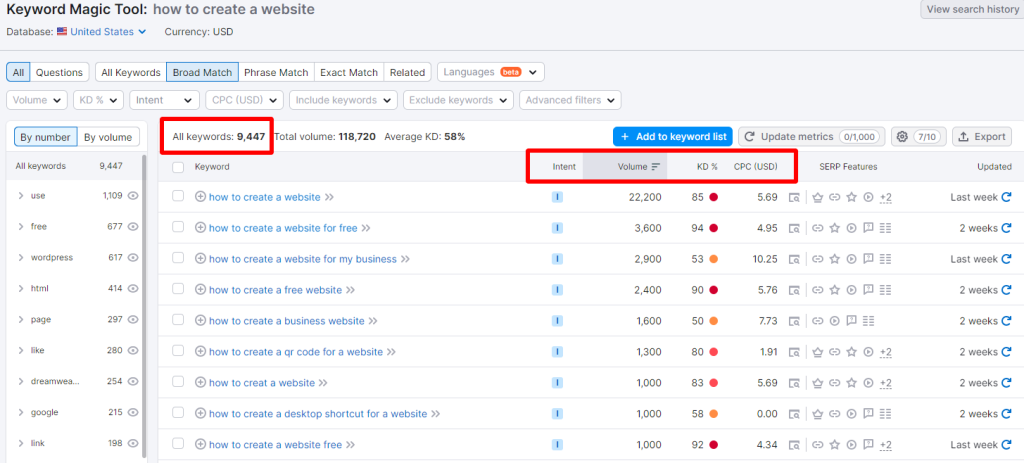This screenshot has width=1024, height=463.
Task: Refresh the "how to create a website for free" row
Action: pos(1006,228)
